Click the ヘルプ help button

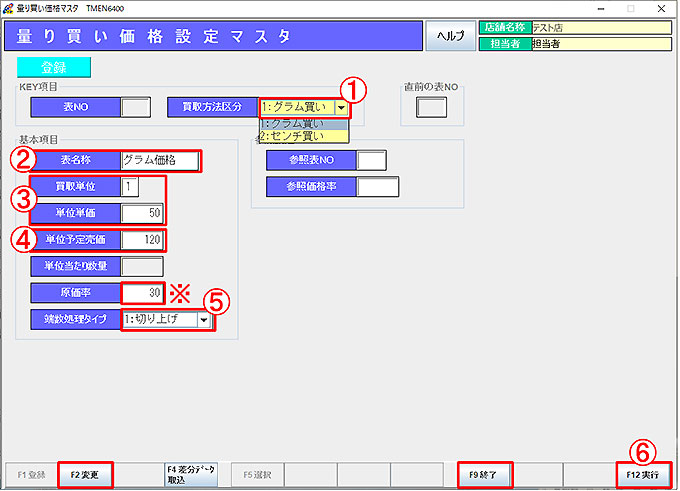[x=451, y=36]
